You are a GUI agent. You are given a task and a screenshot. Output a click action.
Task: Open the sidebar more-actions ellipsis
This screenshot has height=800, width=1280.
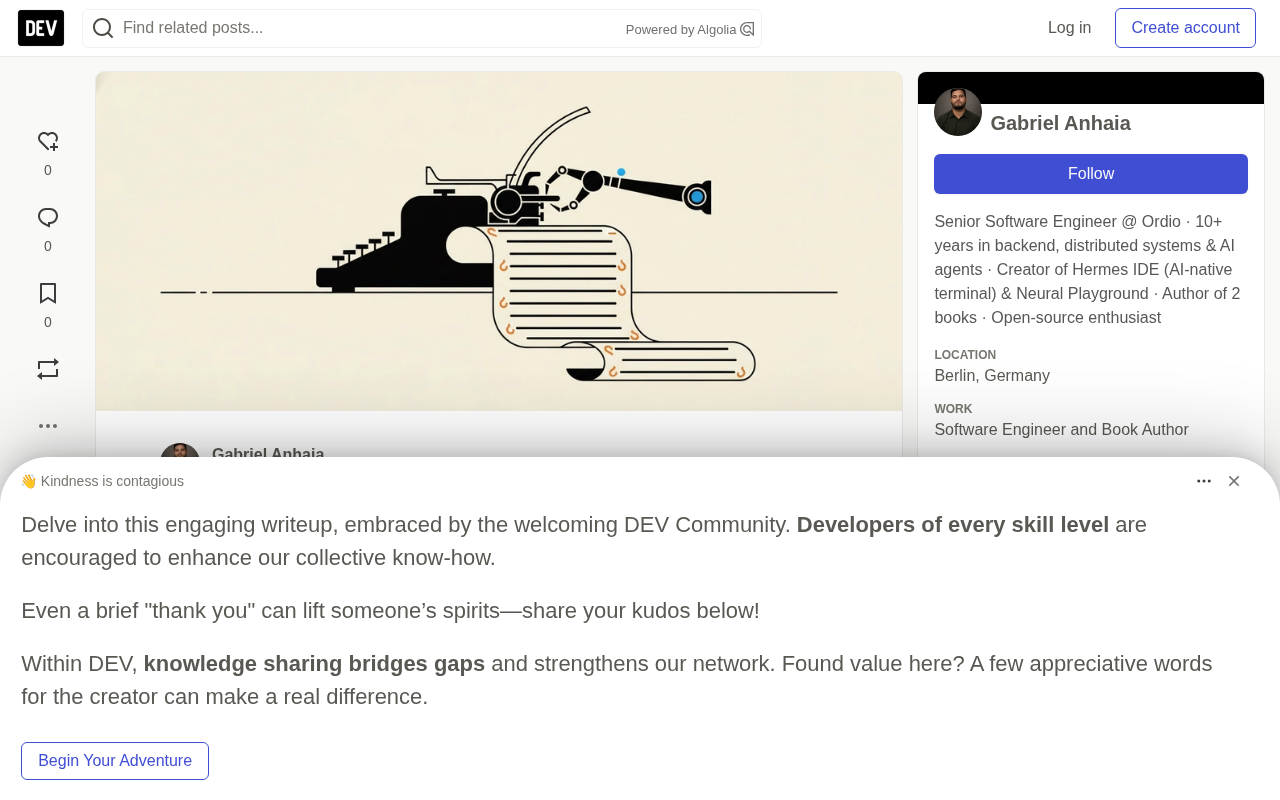pos(48,426)
